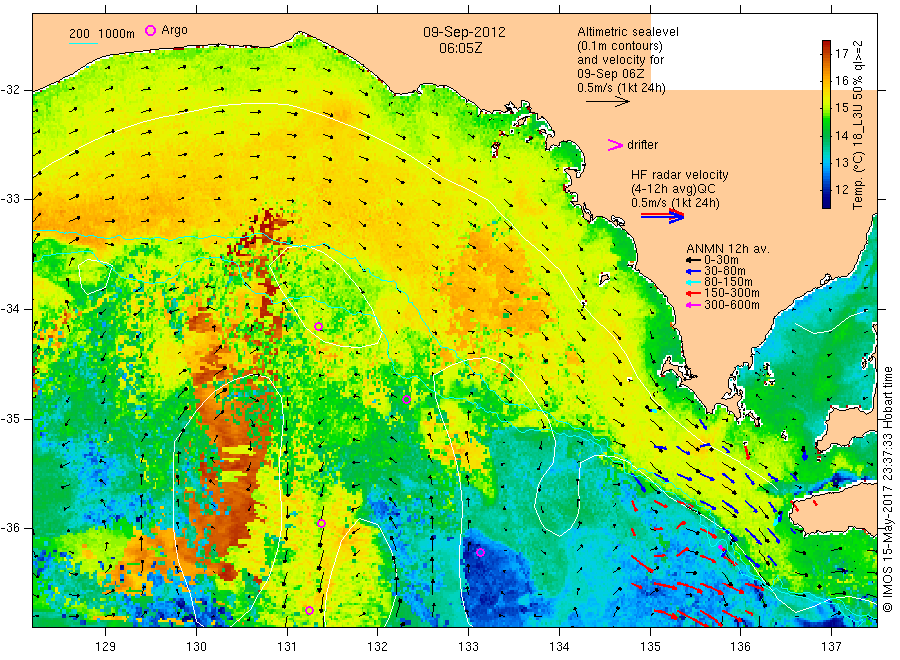Click the 'ANMN 12h av.' legend heading
Viewport: 900px width, 660px height.
[728, 249]
